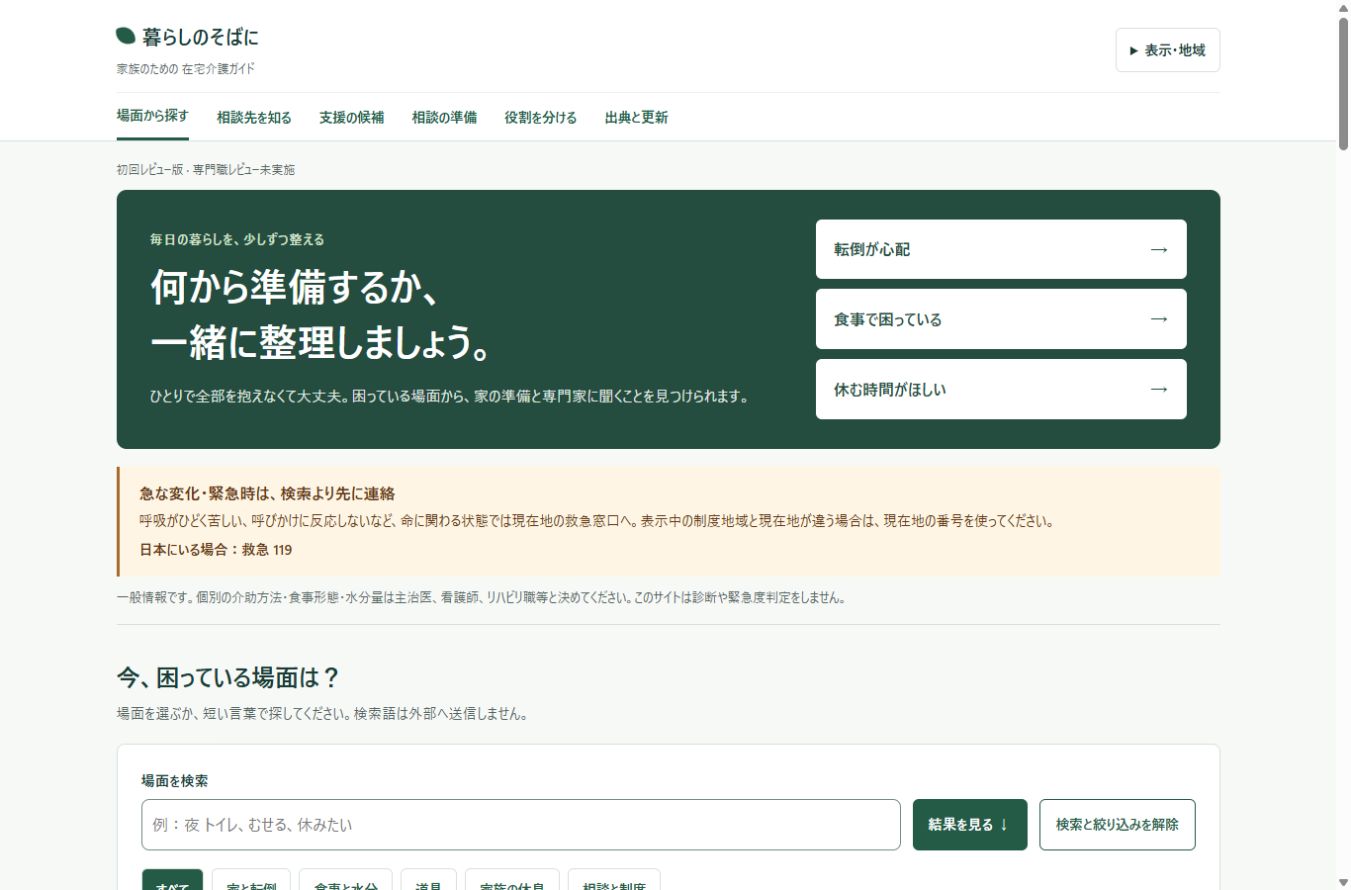The width and height of the screenshot is (1351, 890).
Task: Apply the 相談と制度 filter chip
Action: (614, 879)
